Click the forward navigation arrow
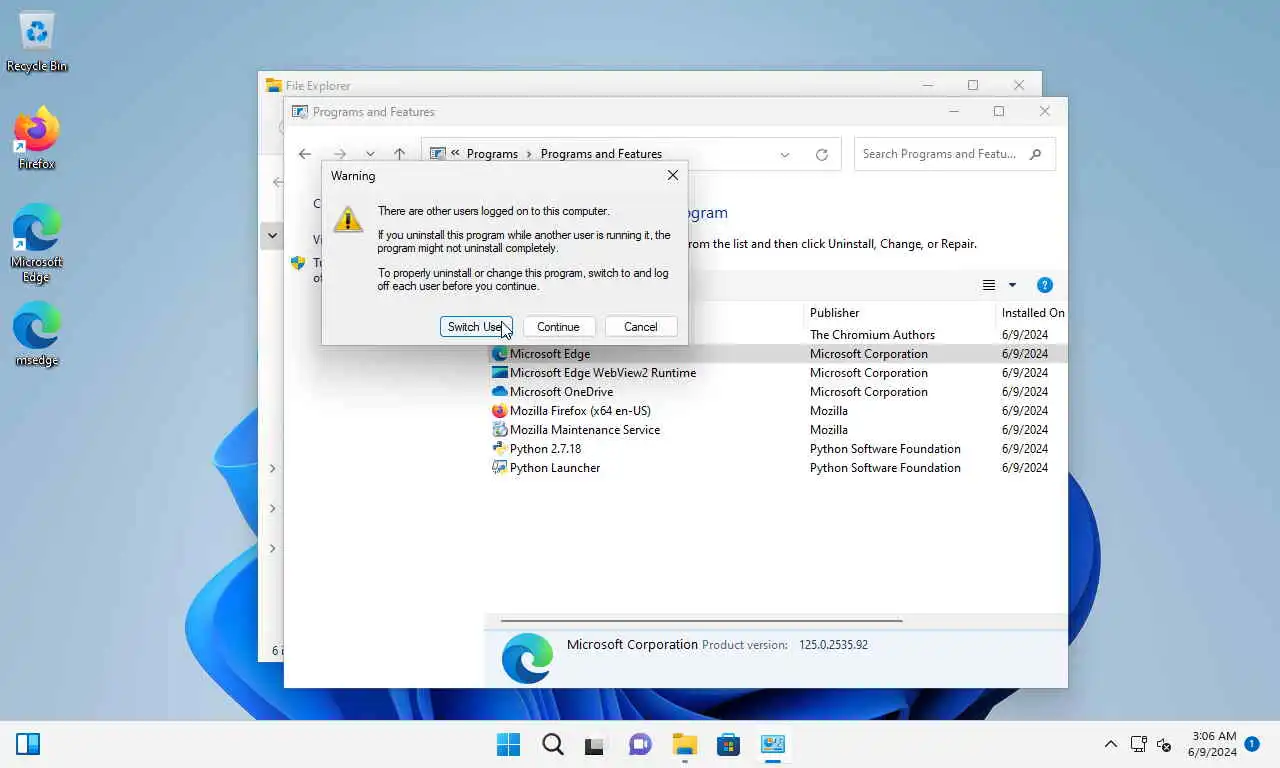 pyautogui.click(x=340, y=154)
